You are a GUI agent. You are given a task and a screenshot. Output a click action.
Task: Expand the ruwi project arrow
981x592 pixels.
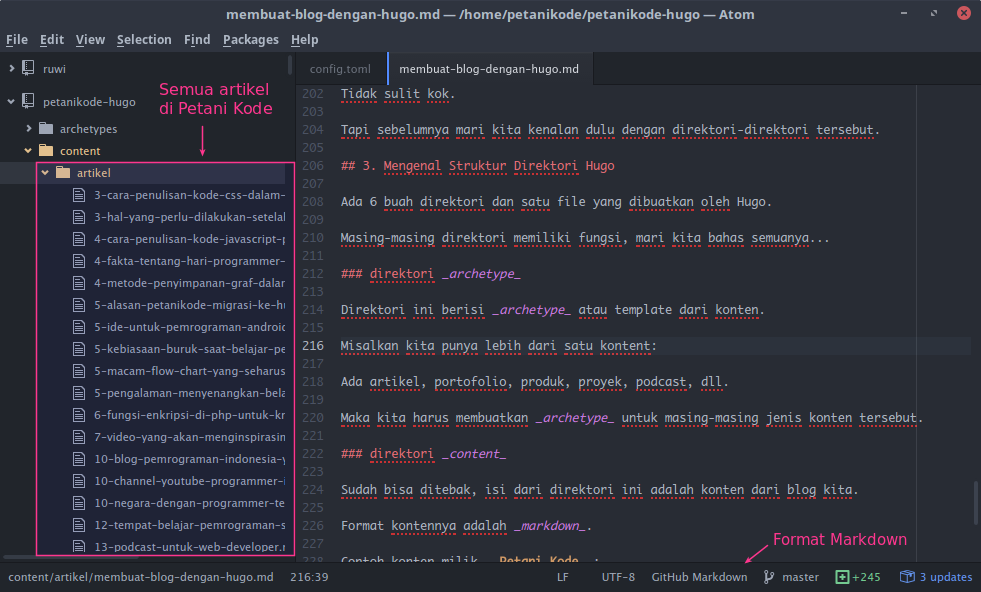[x=11, y=69]
